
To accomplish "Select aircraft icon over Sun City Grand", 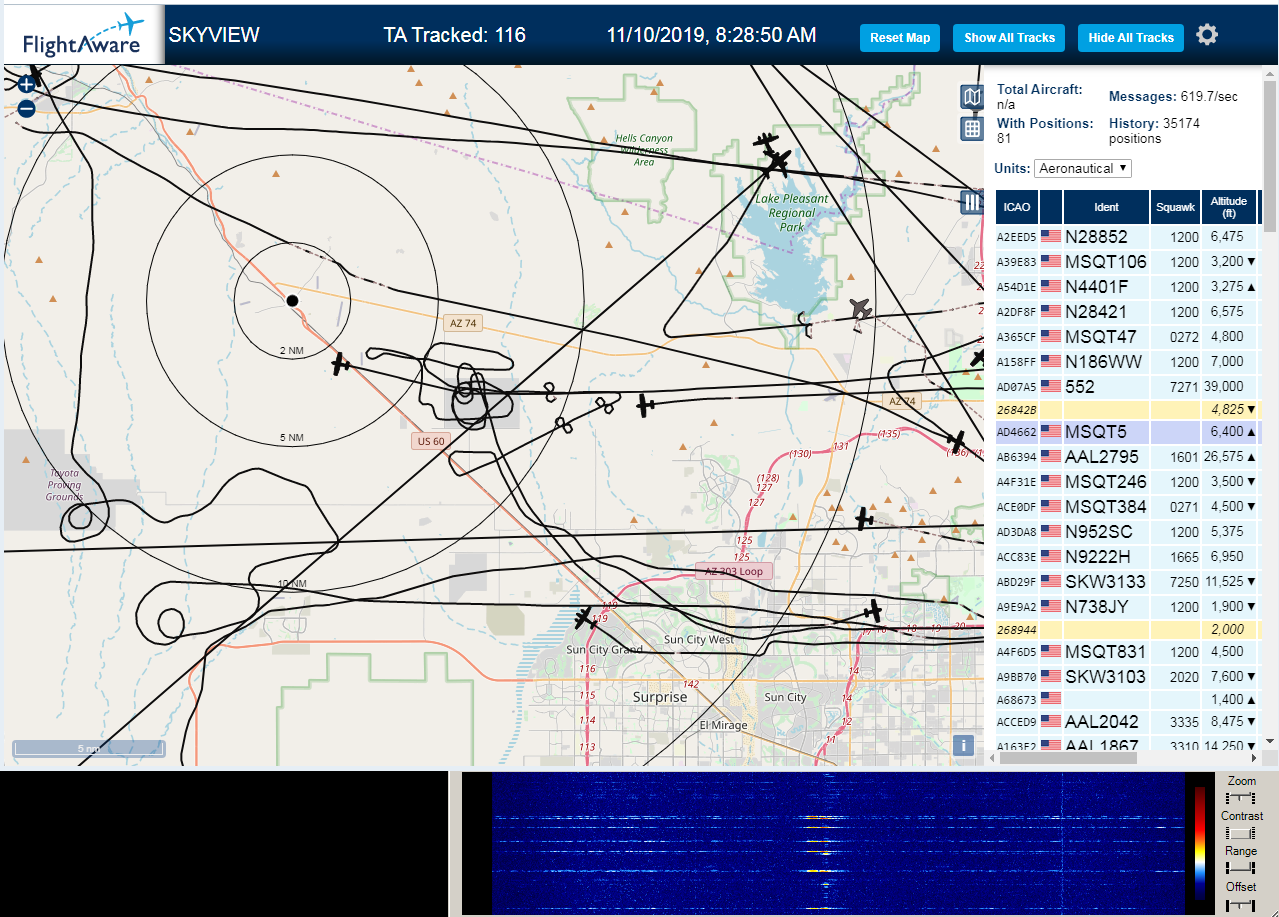I will [584, 618].
